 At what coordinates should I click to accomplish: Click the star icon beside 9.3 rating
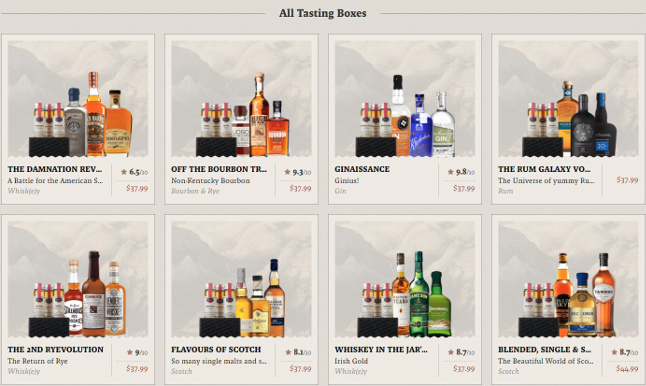click(287, 172)
